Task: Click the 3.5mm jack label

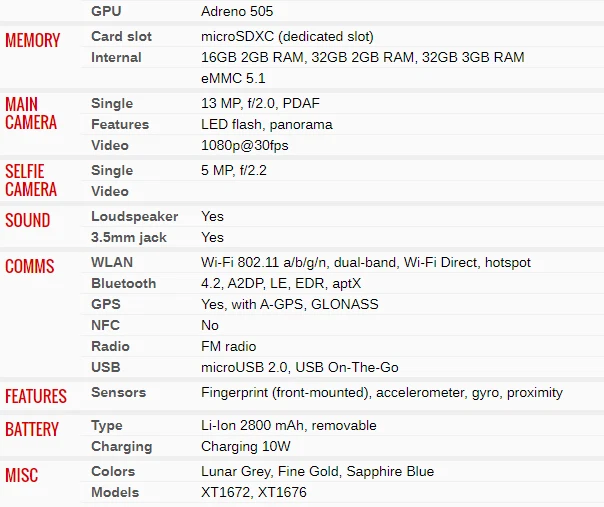Action: click(x=130, y=238)
